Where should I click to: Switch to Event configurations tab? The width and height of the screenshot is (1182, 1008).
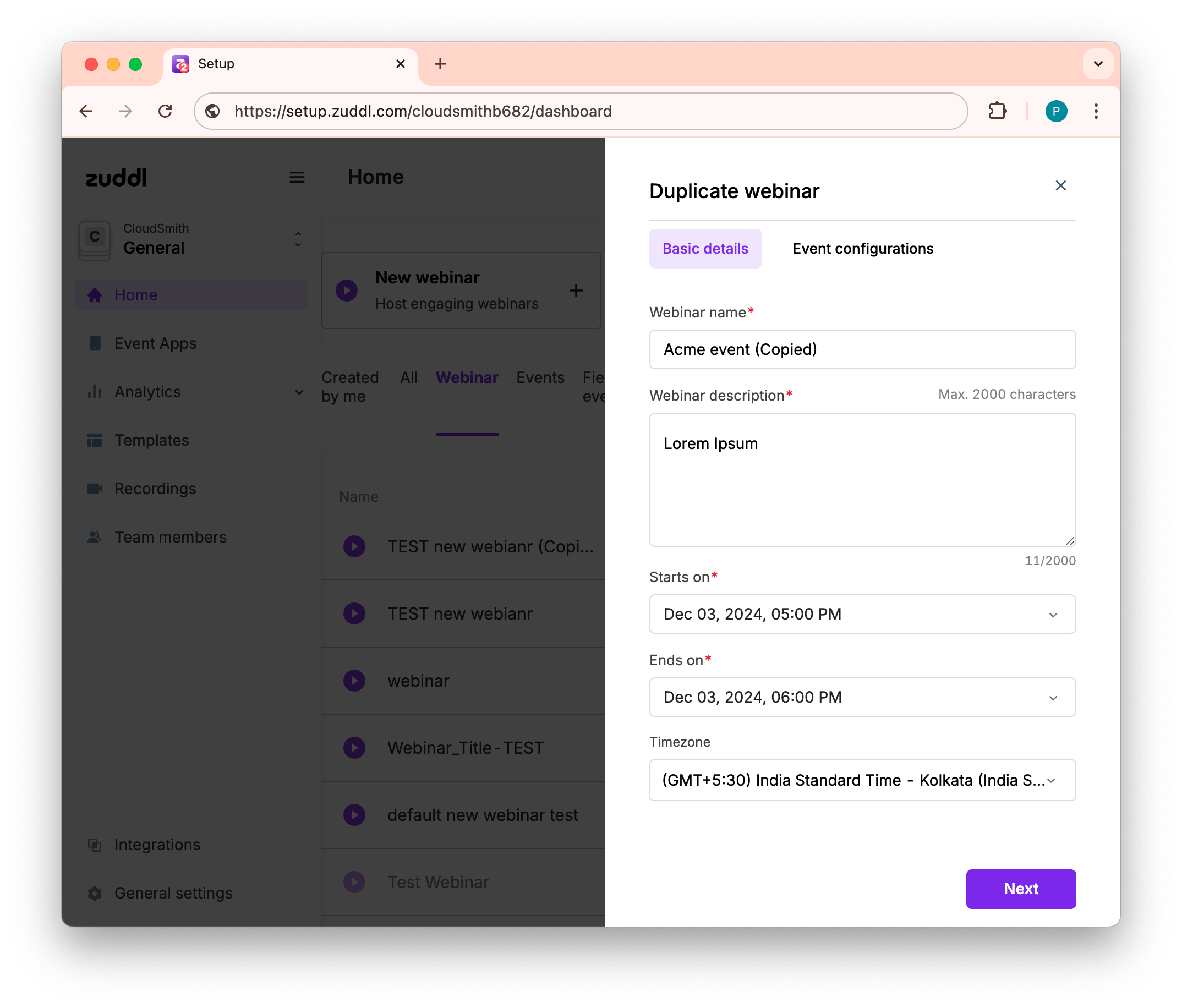(862, 249)
